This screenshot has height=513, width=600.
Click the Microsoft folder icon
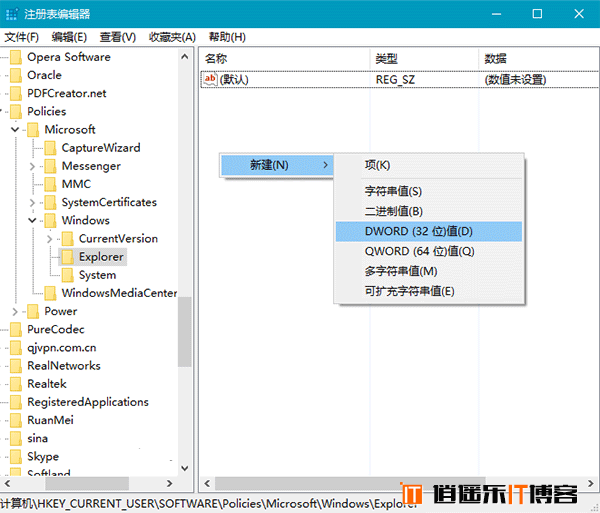(33, 130)
